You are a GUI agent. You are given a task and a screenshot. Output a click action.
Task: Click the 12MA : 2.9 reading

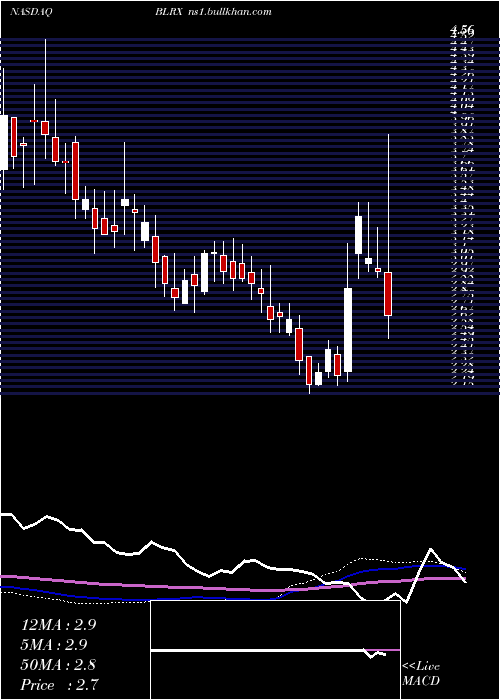[58, 625]
